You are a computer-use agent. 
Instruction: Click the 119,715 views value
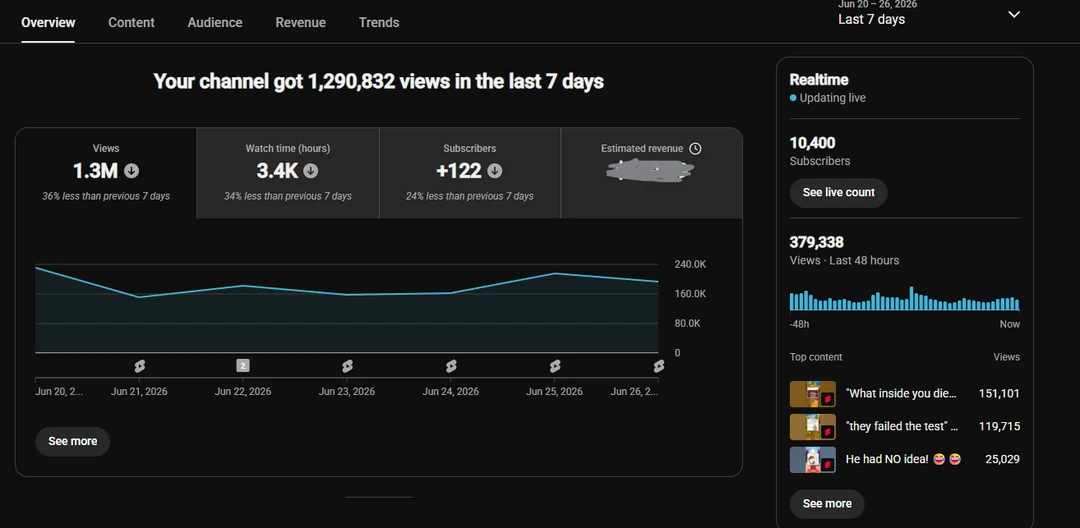(x=999, y=427)
